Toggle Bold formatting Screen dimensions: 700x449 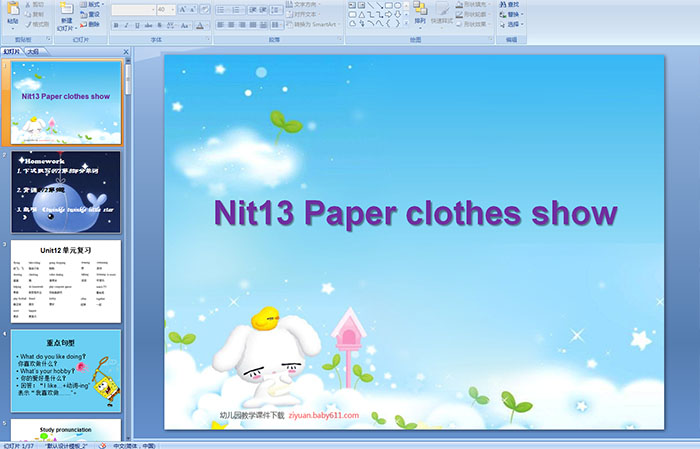[116, 25]
